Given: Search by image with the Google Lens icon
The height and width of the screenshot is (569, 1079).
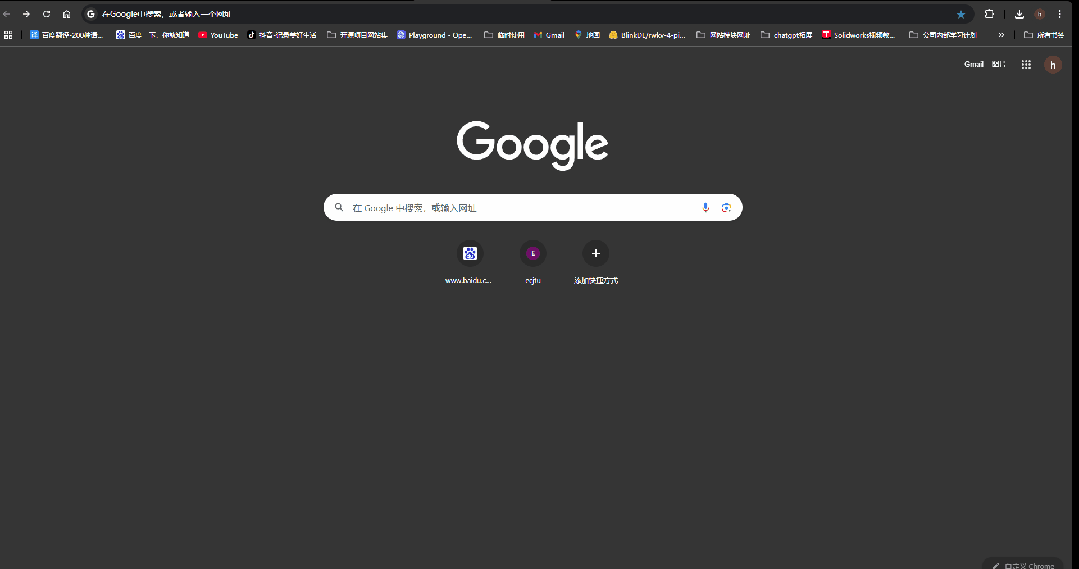Looking at the screenshot, I should coord(726,208).
